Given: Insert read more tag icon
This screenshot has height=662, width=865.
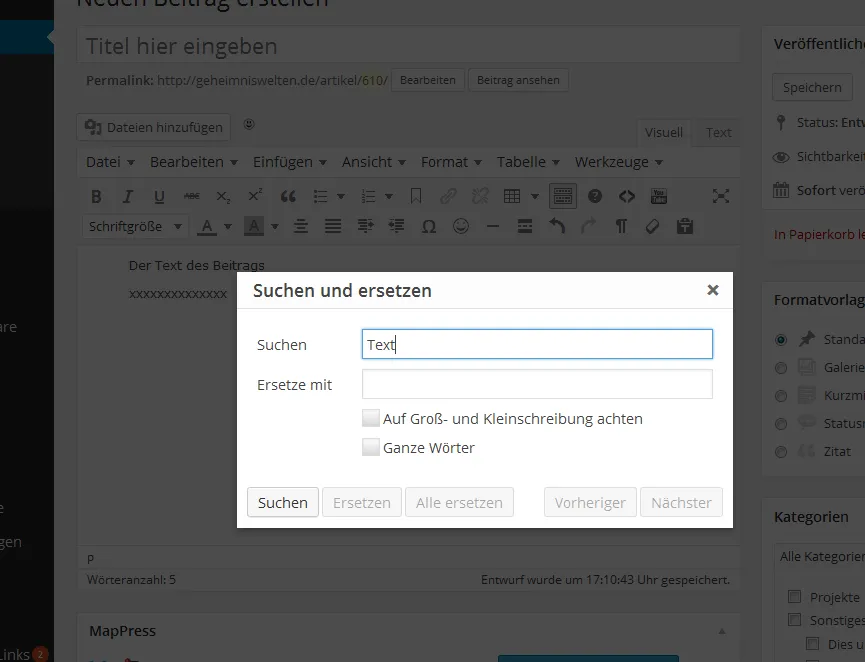Looking at the screenshot, I should tap(525, 226).
